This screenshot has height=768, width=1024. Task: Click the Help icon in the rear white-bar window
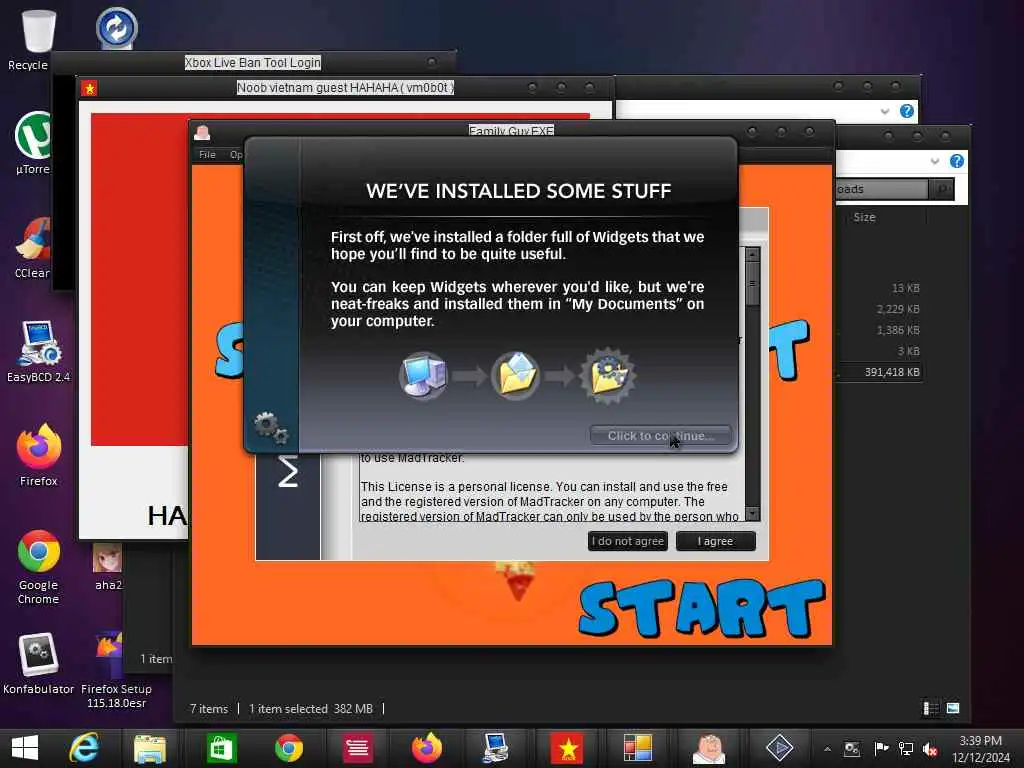click(x=906, y=111)
